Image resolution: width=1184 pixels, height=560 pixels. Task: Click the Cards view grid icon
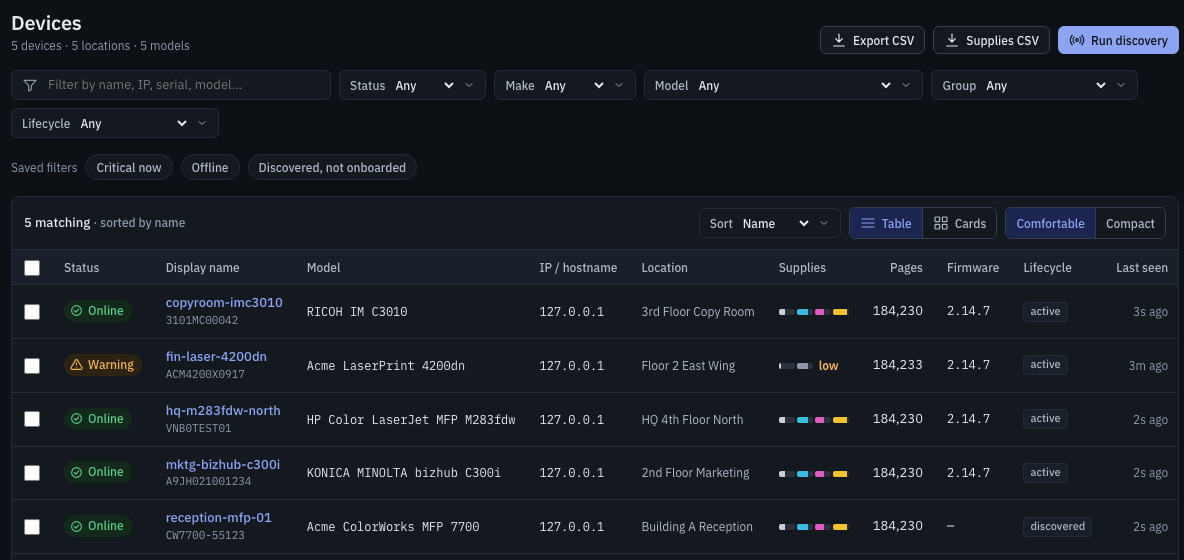[x=941, y=223]
